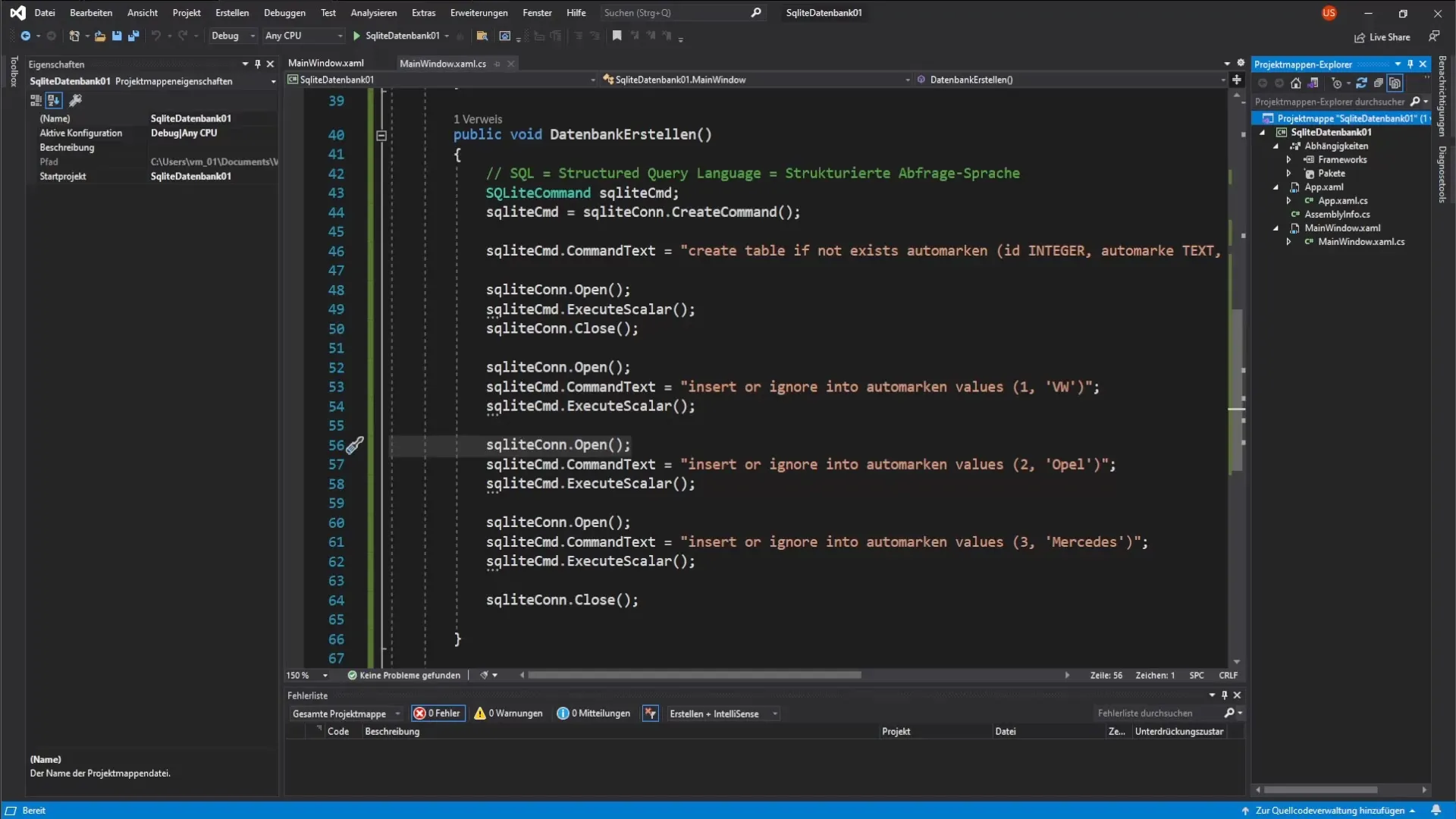This screenshot has width=1456, height=819.
Task: Sort error list by Beschreibung column
Action: [392, 732]
